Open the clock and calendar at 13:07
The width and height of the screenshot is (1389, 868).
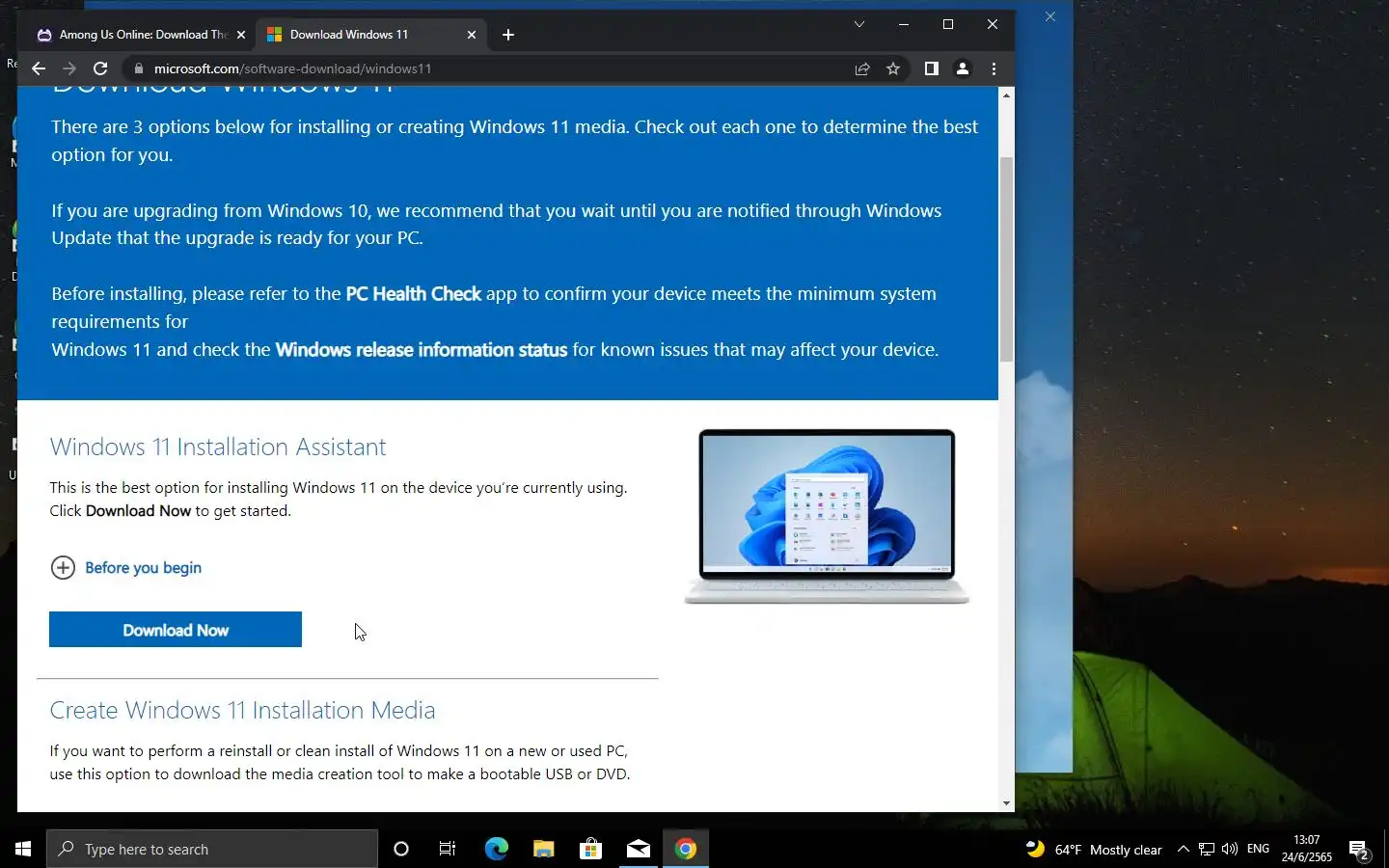[1307, 849]
